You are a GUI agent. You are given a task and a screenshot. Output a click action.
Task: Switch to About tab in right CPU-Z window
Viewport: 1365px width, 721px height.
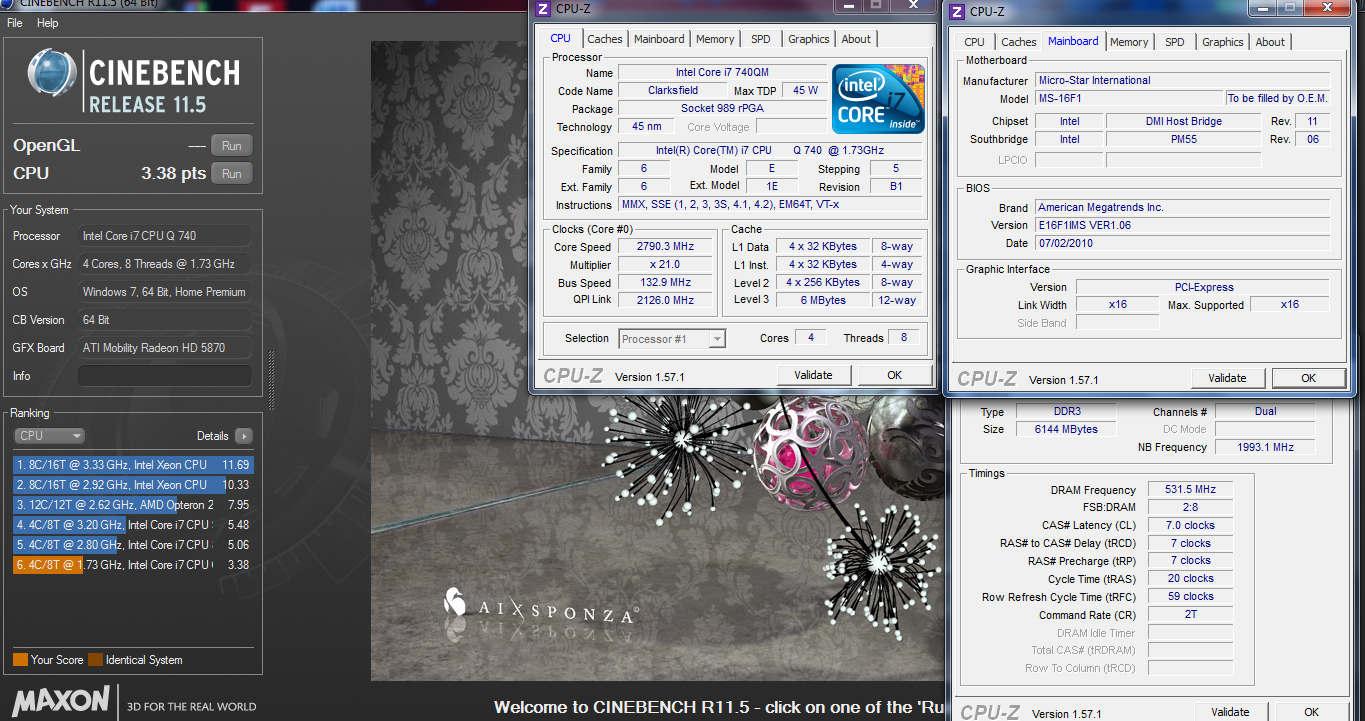pyautogui.click(x=1270, y=42)
